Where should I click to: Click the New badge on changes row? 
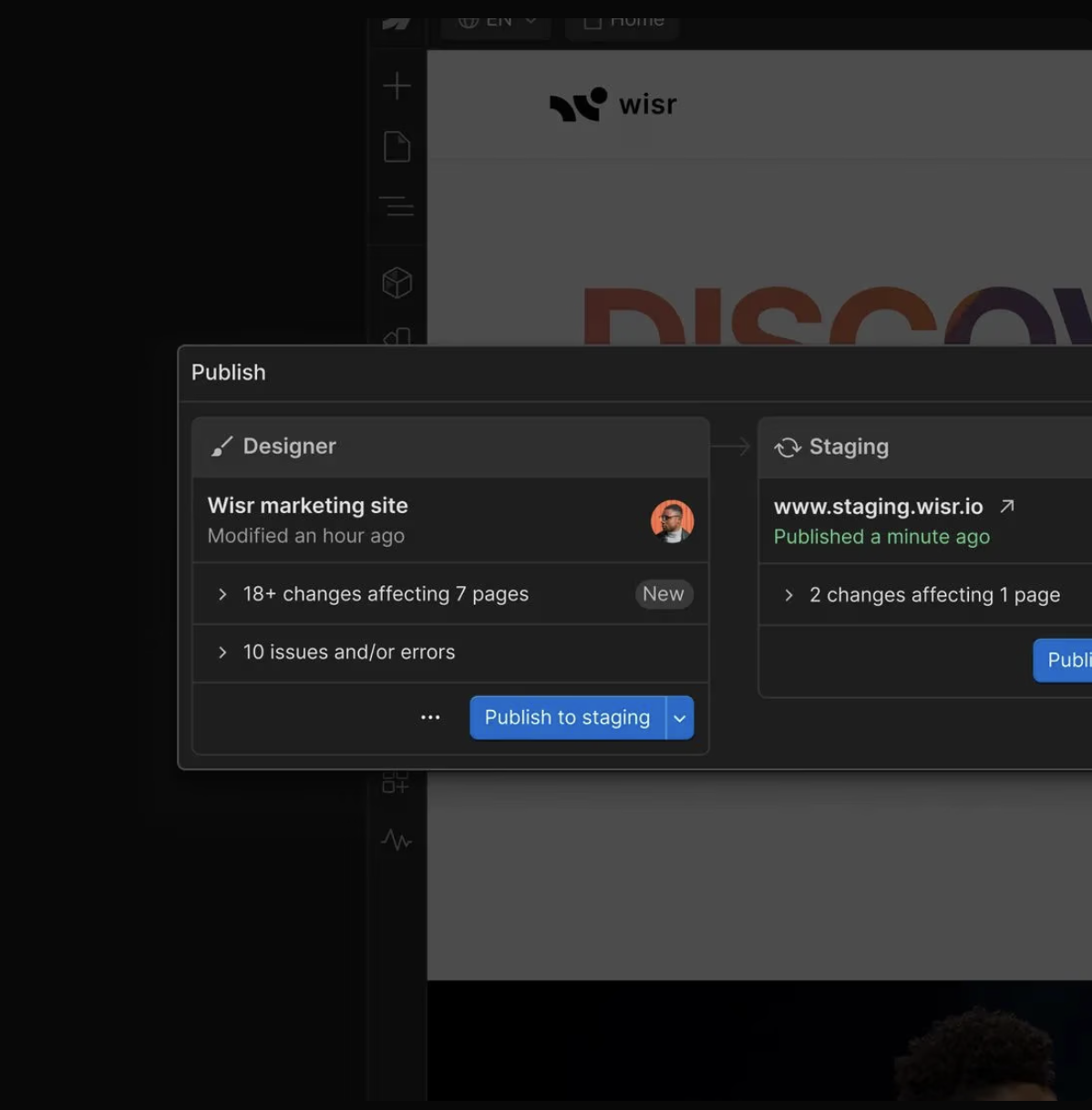point(664,594)
